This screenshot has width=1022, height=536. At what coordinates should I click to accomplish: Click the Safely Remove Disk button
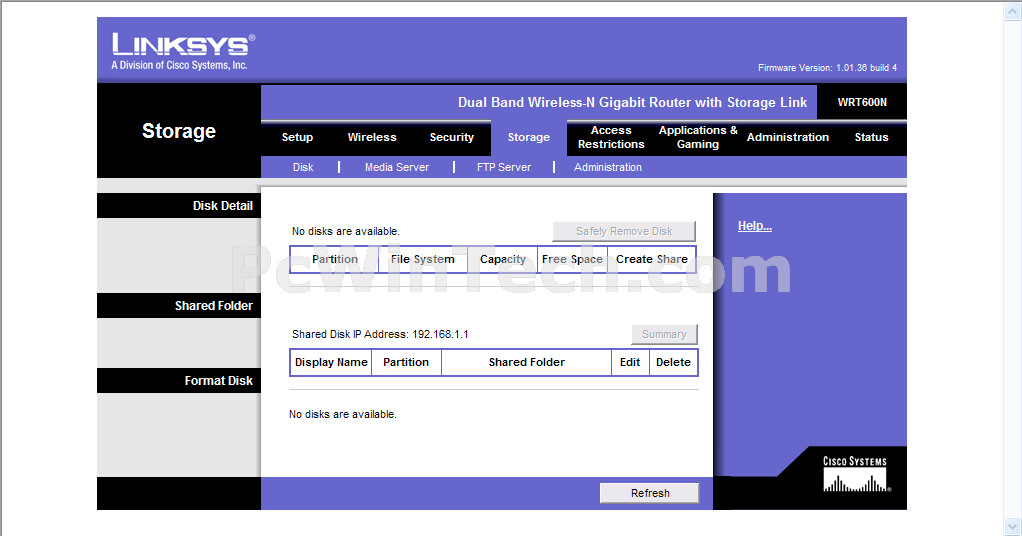click(x=624, y=231)
